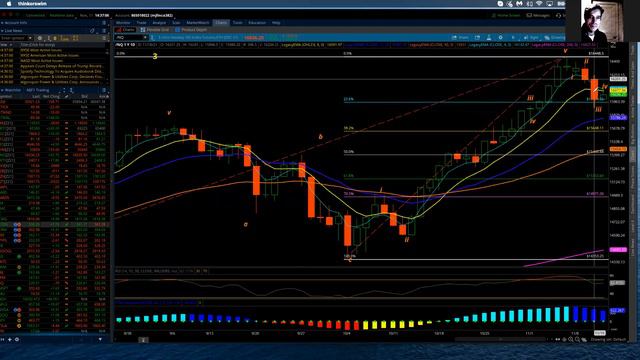This screenshot has width=640, height=360.
Task: Click the chart rewind arrows icon
Action: (558, 339)
